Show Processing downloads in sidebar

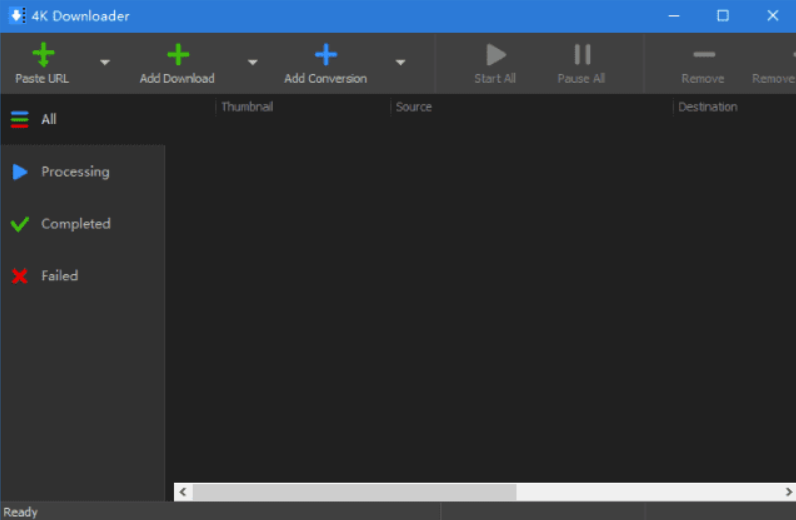click(74, 172)
